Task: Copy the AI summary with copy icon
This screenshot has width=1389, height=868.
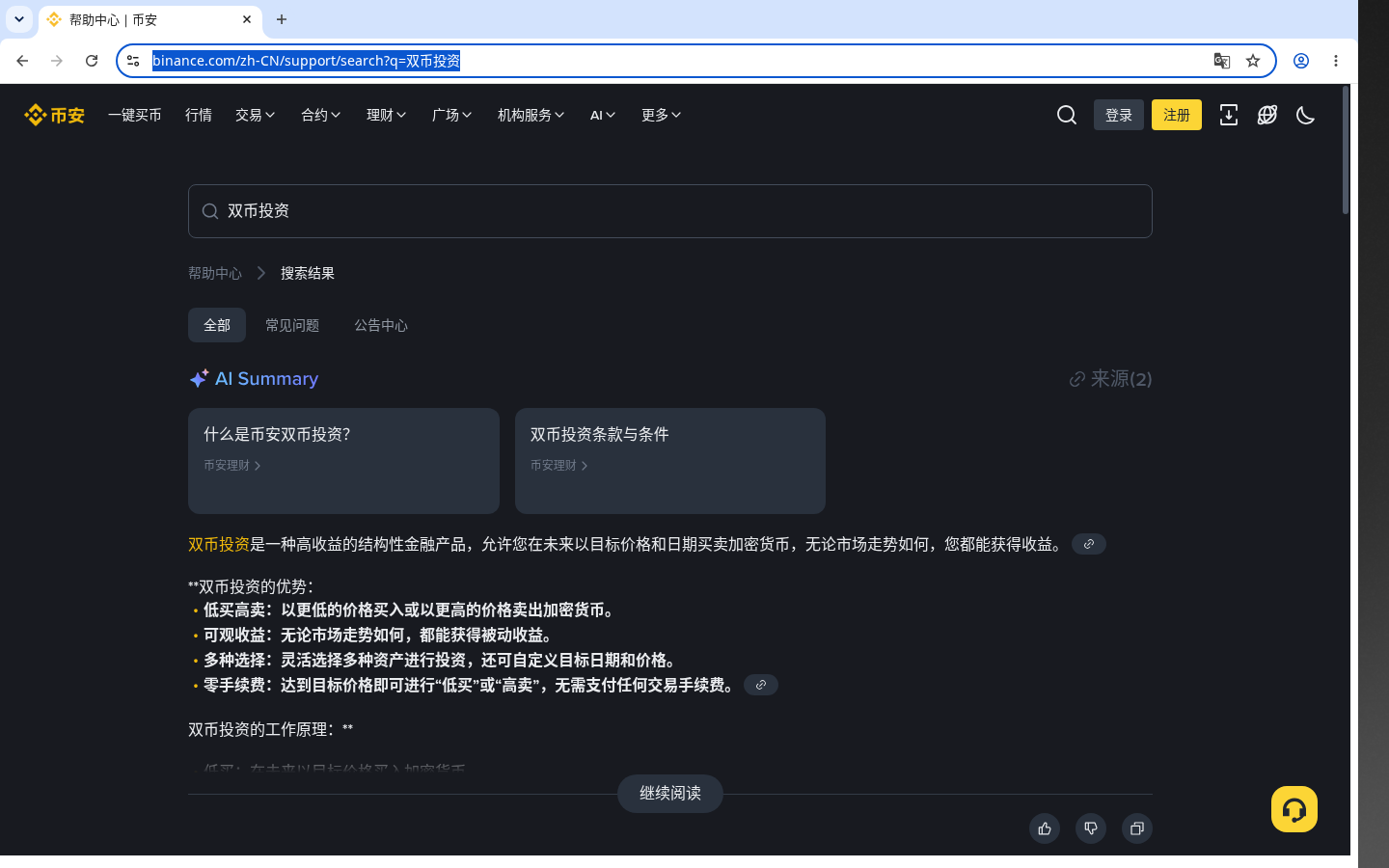Action: pos(1137,828)
